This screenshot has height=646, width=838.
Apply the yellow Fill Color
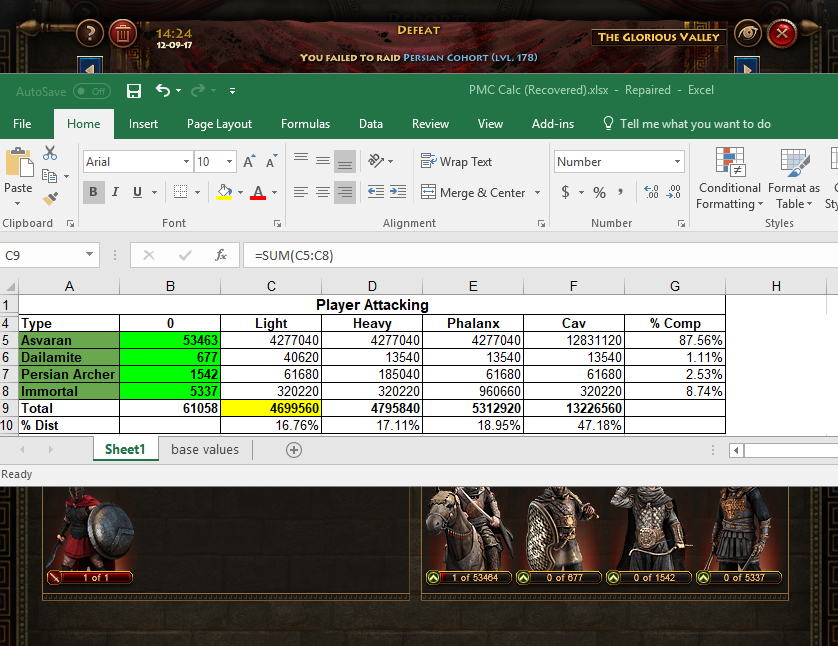224,192
